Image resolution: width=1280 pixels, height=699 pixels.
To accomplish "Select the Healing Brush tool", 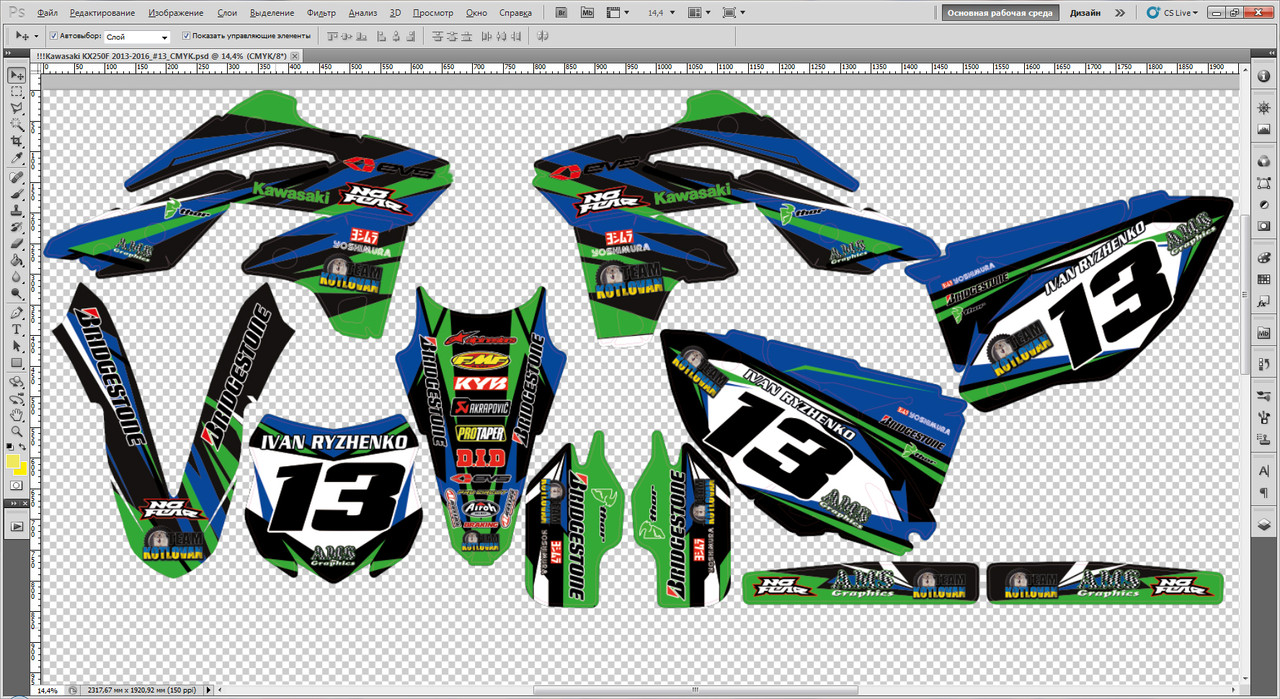I will [x=17, y=177].
